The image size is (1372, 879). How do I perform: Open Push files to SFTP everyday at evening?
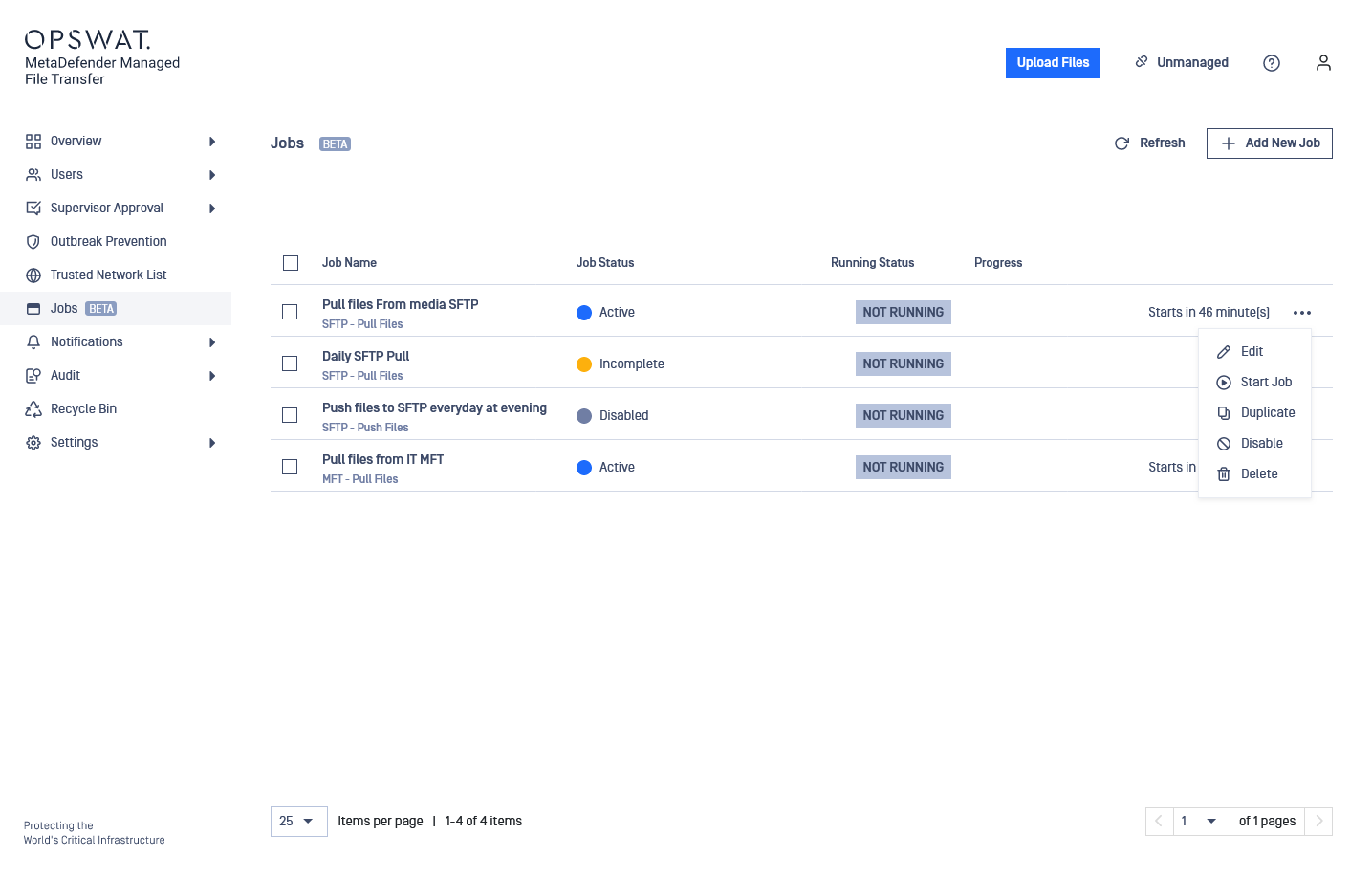[434, 407]
